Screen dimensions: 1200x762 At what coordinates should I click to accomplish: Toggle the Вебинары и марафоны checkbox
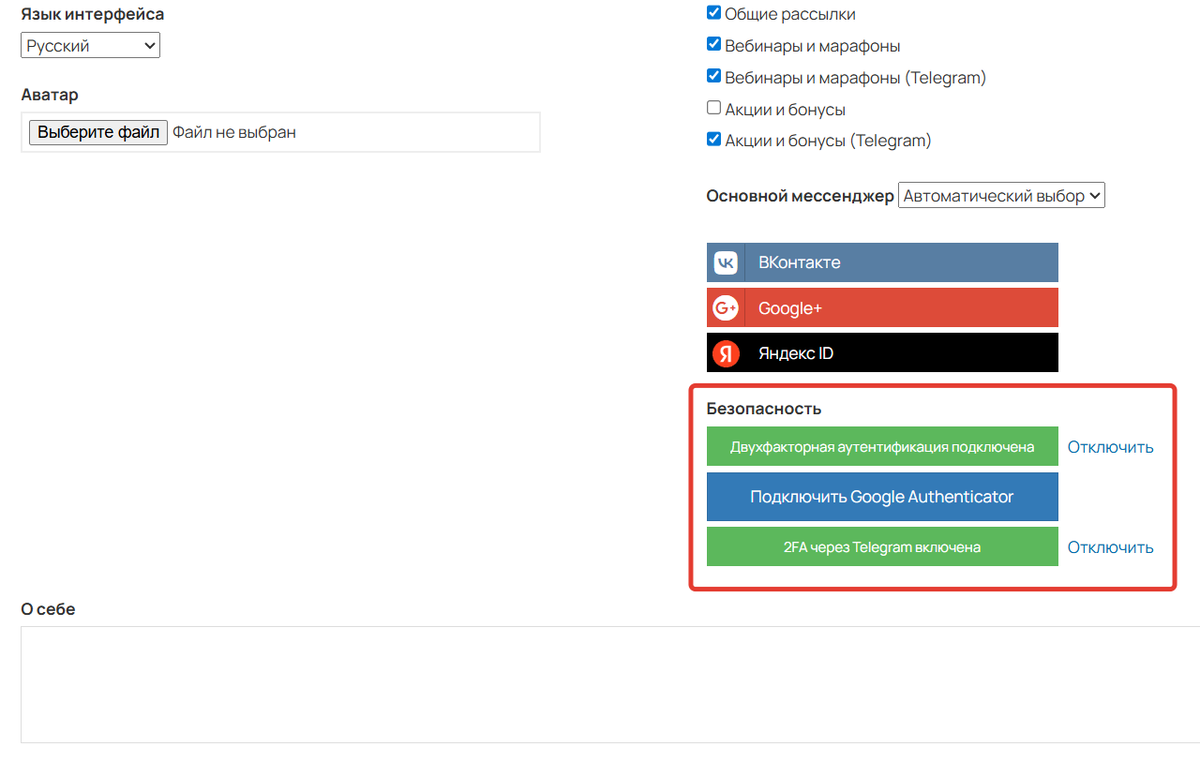pos(714,45)
